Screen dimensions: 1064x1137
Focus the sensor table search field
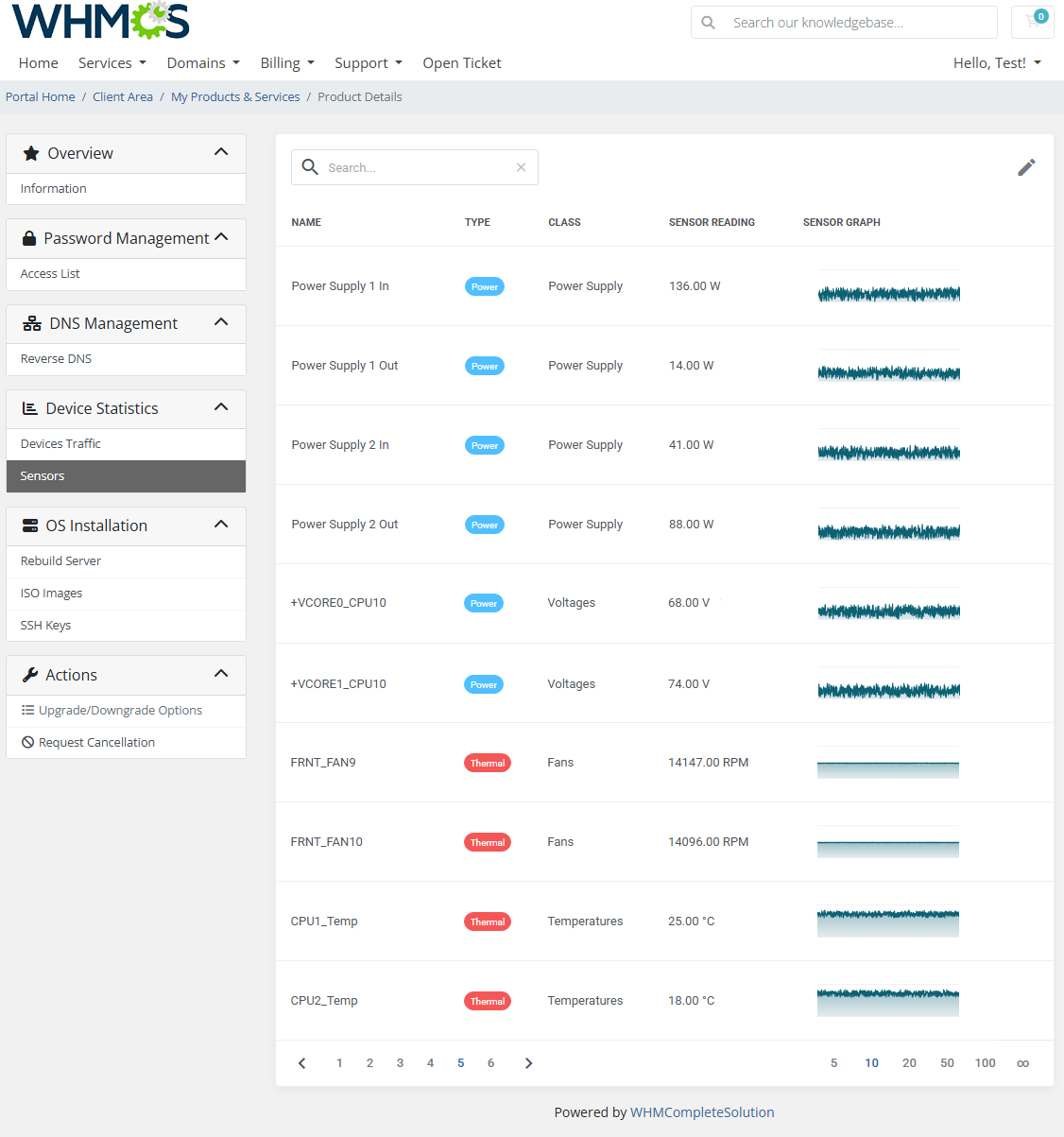point(416,167)
